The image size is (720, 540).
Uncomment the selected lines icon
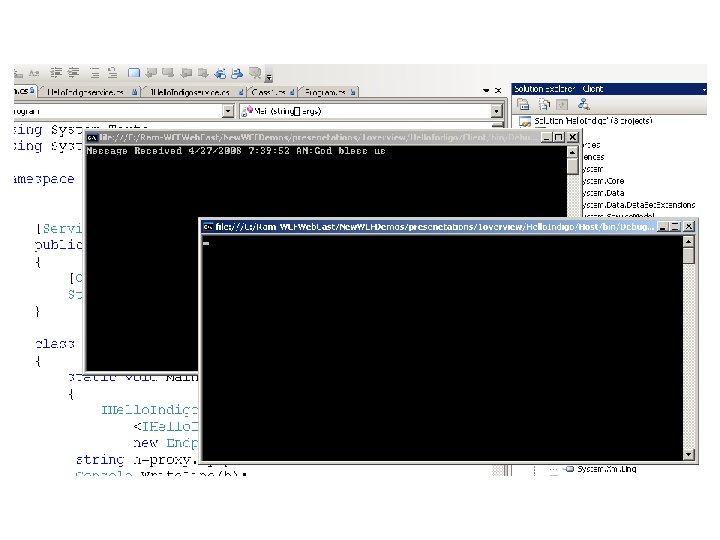click(x=112, y=73)
